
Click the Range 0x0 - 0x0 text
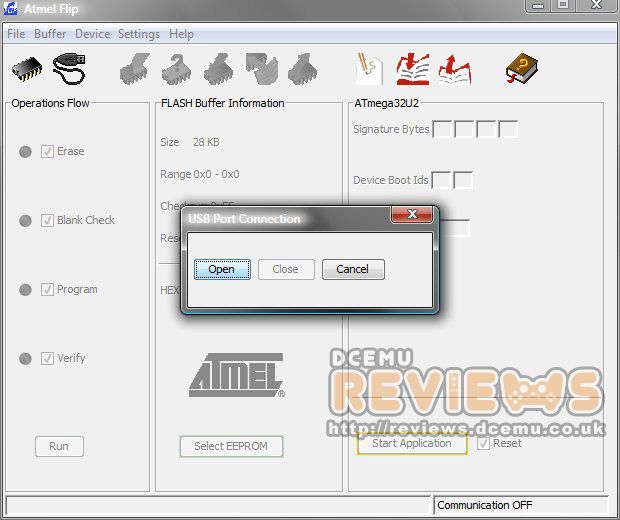click(x=200, y=174)
